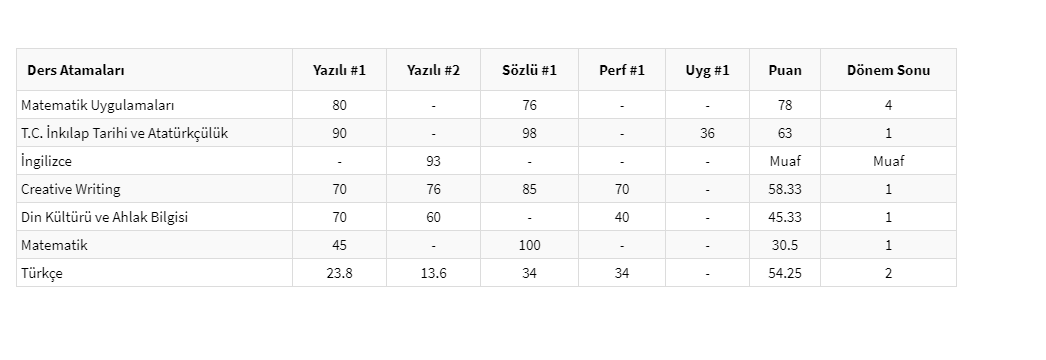
Task: Select the Dönem Sonu column header
Action: pos(888,70)
